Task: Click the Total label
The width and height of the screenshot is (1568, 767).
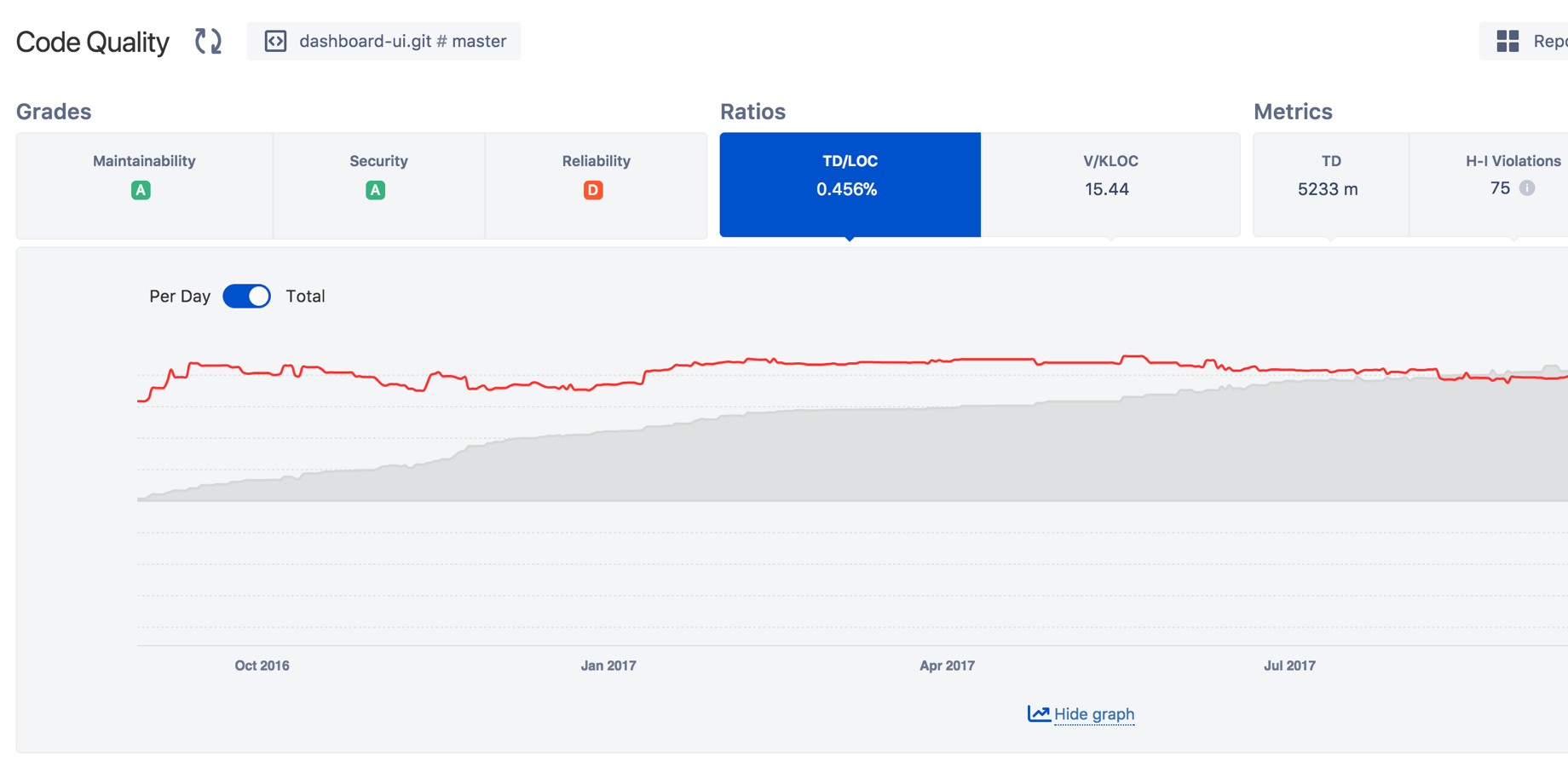Action: (x=305, y=296)
